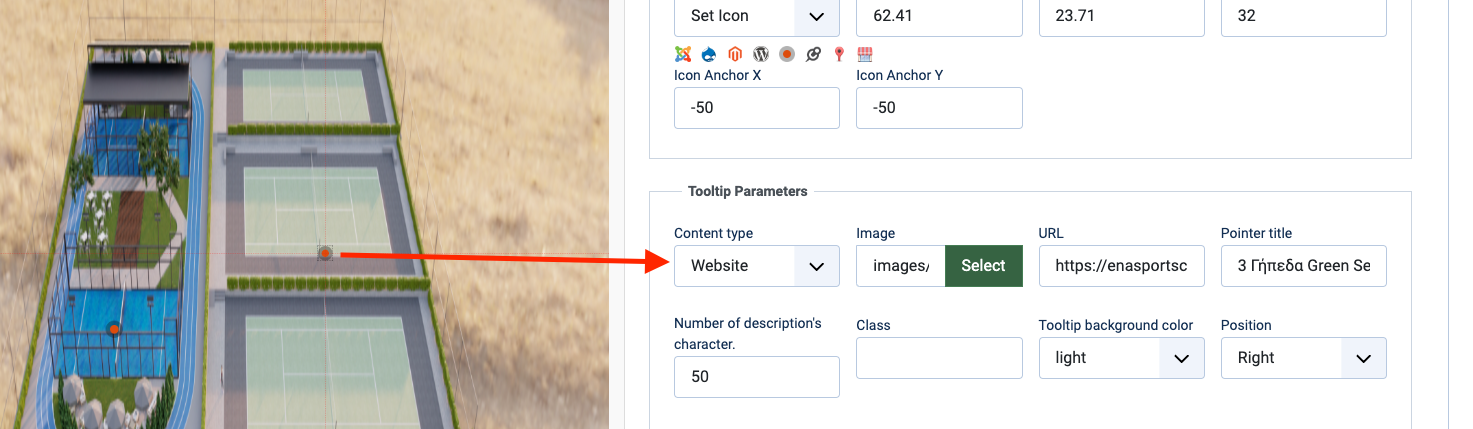Image resolution: width=1473 pixels, height=429 pixels.
Task: Expand the Content type dropdown showing Website
Action: pos(756,266)
